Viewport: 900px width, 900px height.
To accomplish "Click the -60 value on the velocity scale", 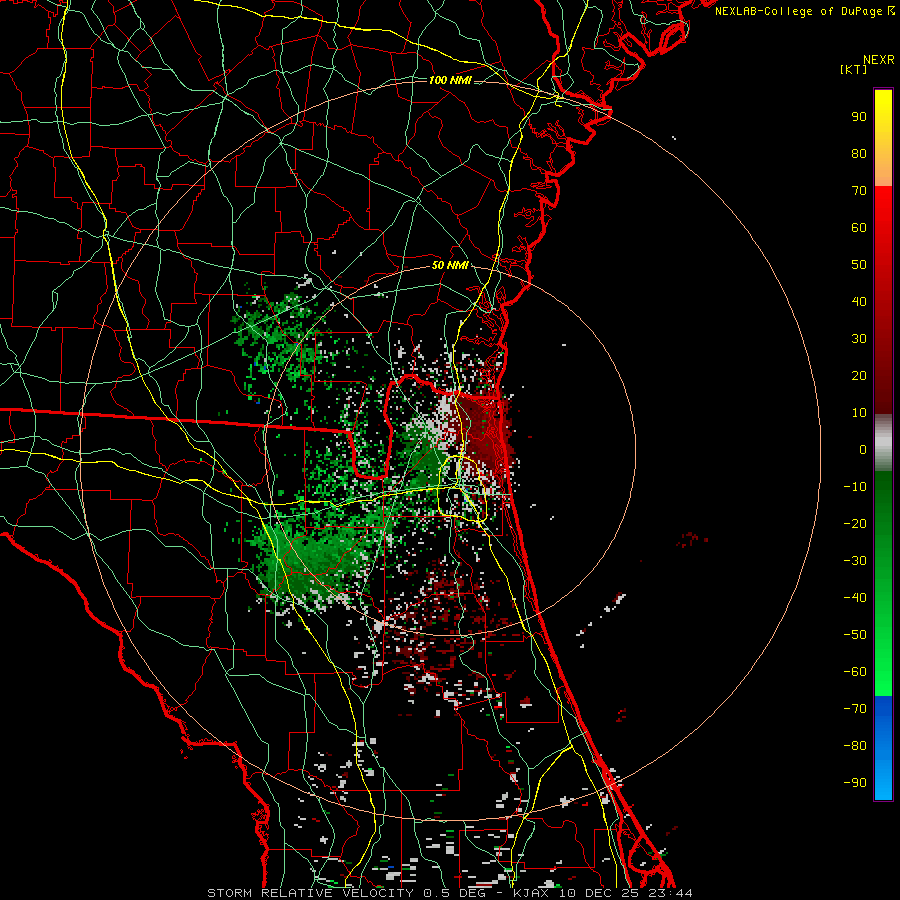I will [855, 672].
